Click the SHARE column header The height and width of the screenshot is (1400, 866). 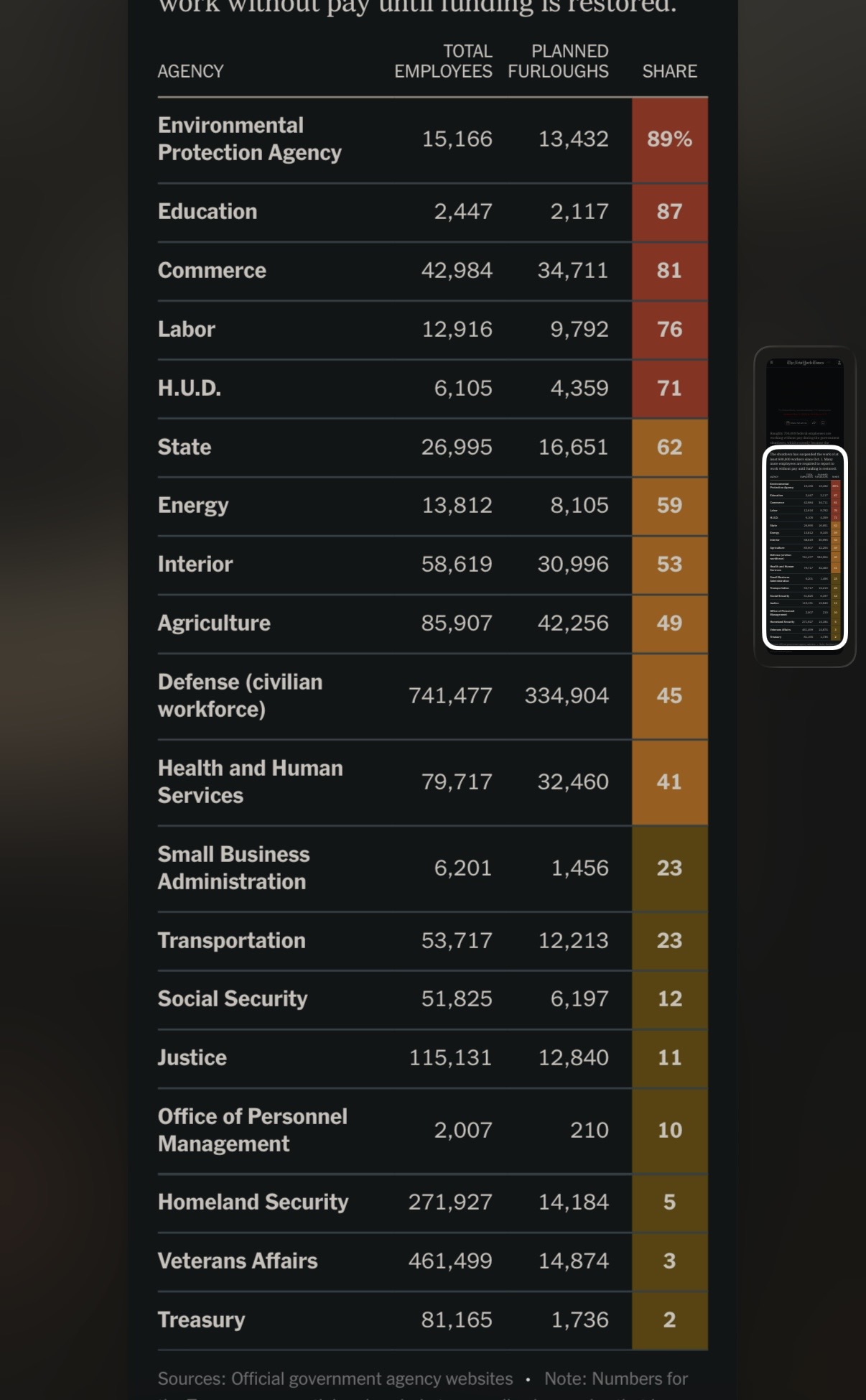click(669, 71)
